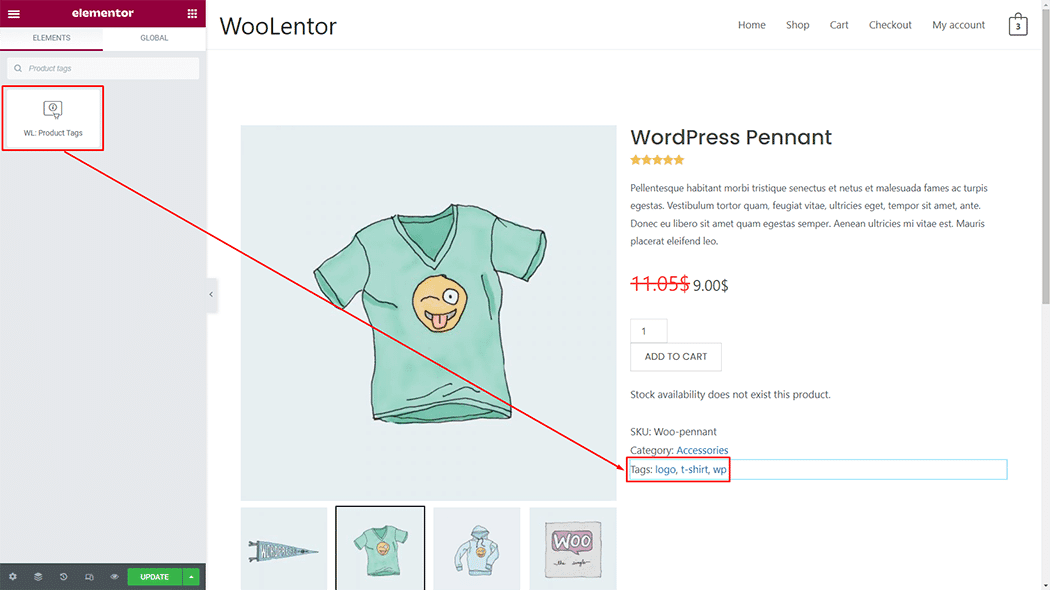Select the hoodie product thumbnail
This screenshot has height=590, width=1050.
476,548
